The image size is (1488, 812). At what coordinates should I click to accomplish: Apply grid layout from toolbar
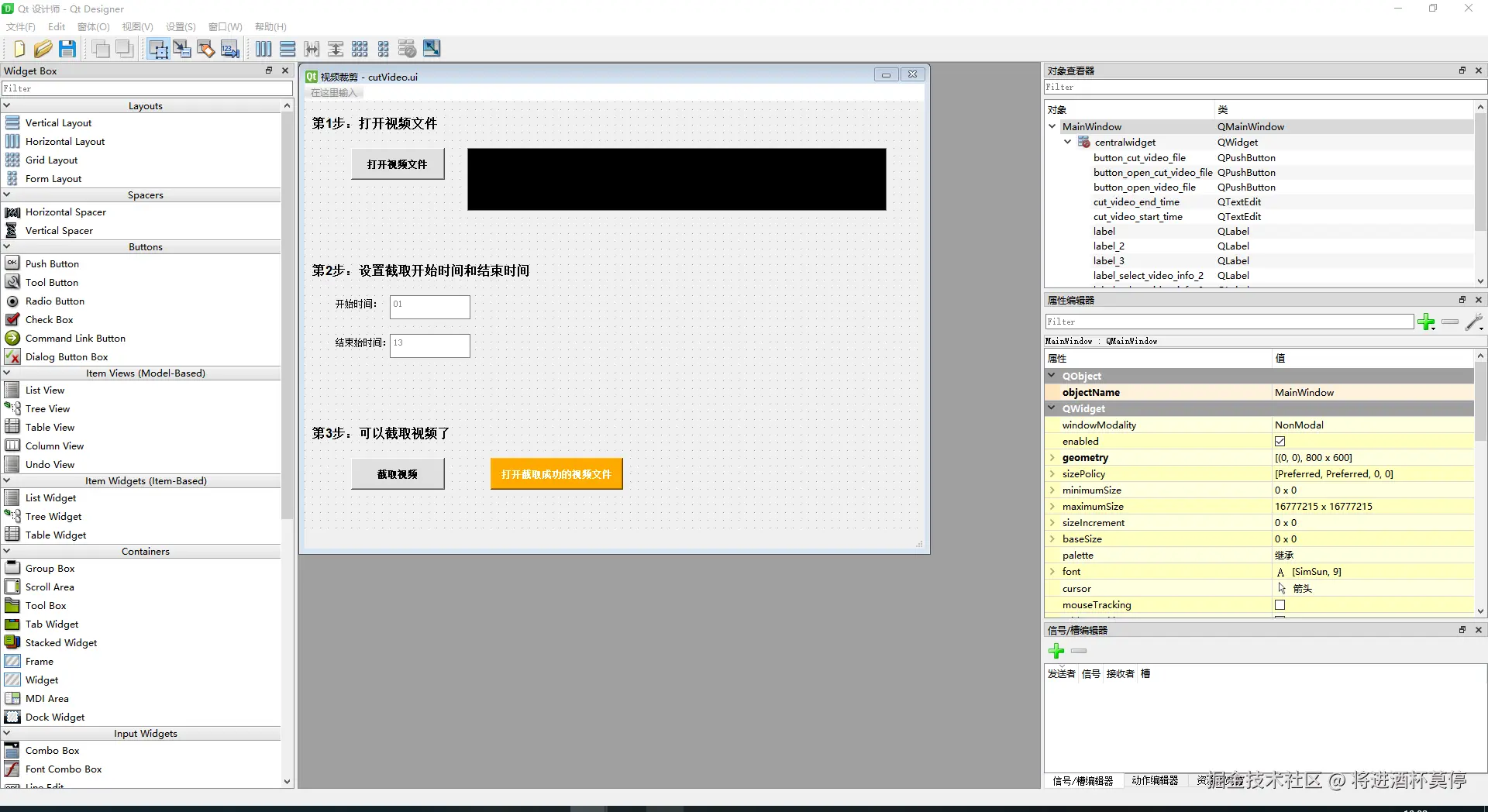360,49
